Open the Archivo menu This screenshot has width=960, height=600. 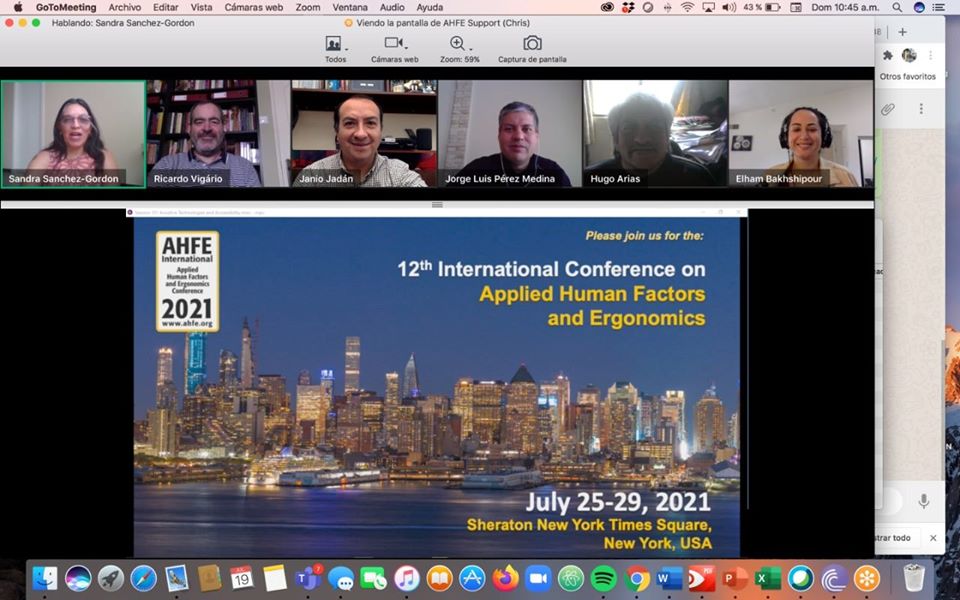pyautogui.click(x=125, y=7)
